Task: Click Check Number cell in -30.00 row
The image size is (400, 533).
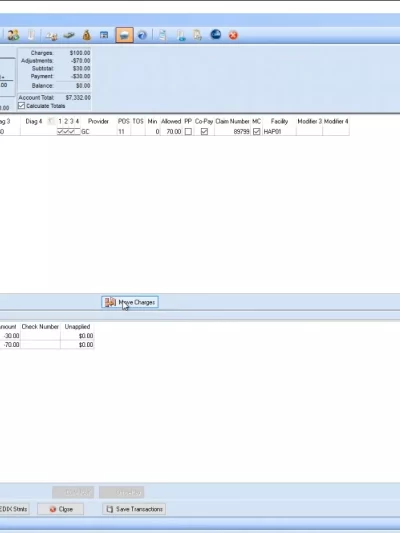Action: coord(40,336)
